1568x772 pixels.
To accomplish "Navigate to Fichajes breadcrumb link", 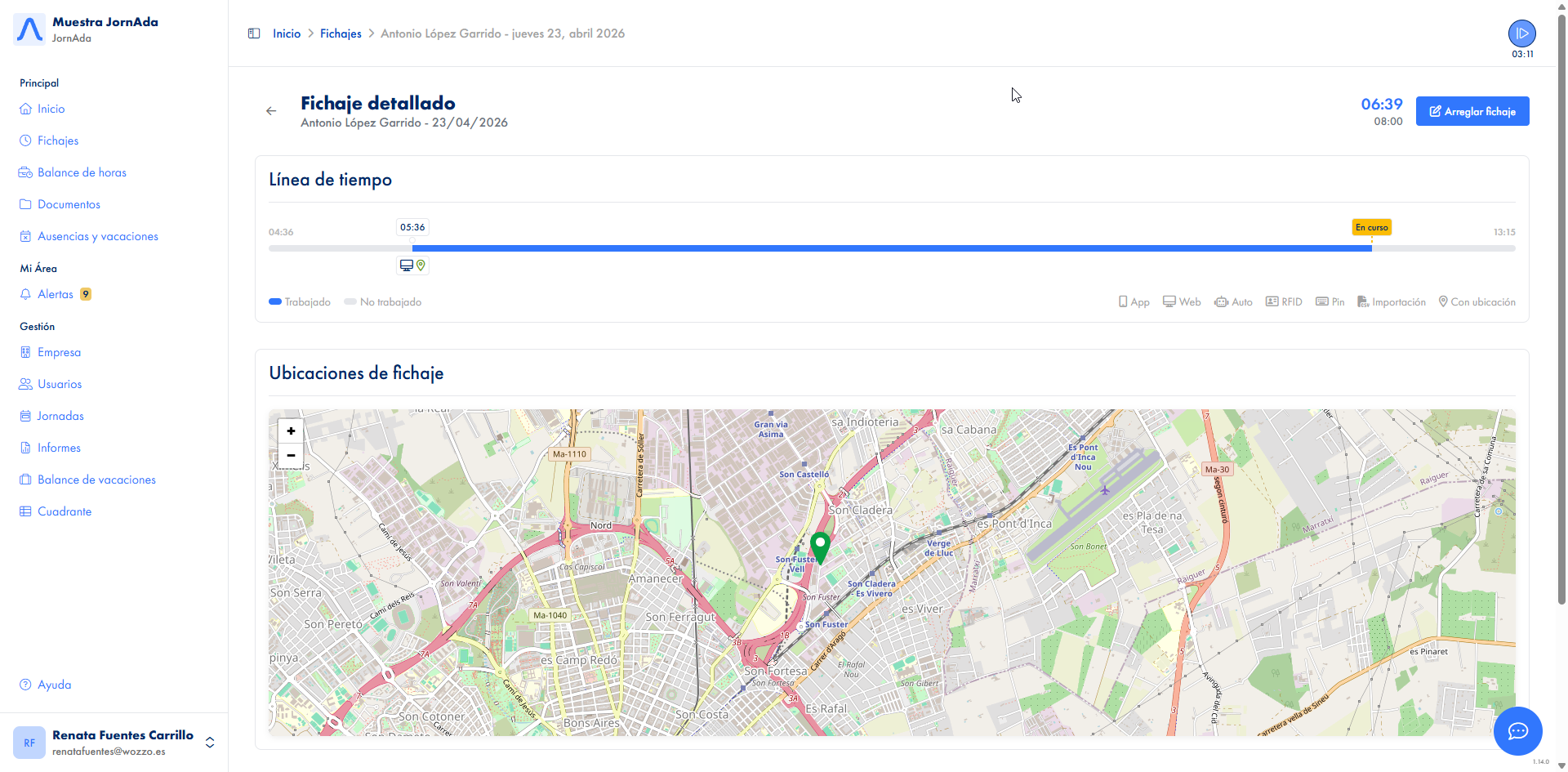I will [x=341, y=33].
